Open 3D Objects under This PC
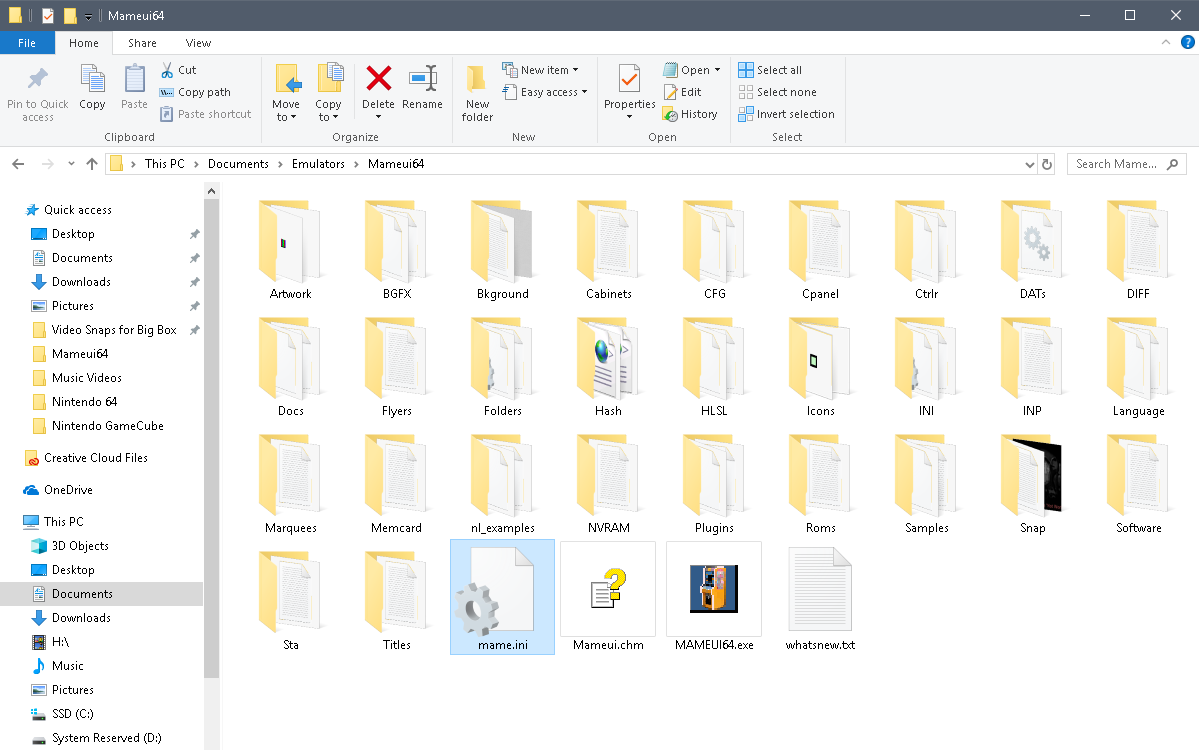 pyautogui.click(x=80, y=546)
